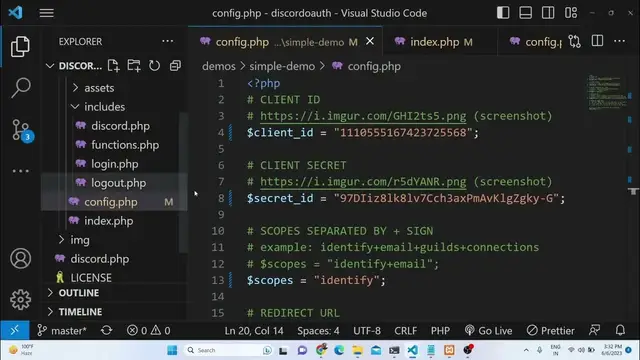Toggle primary side bar layout button

coord(503,13)
